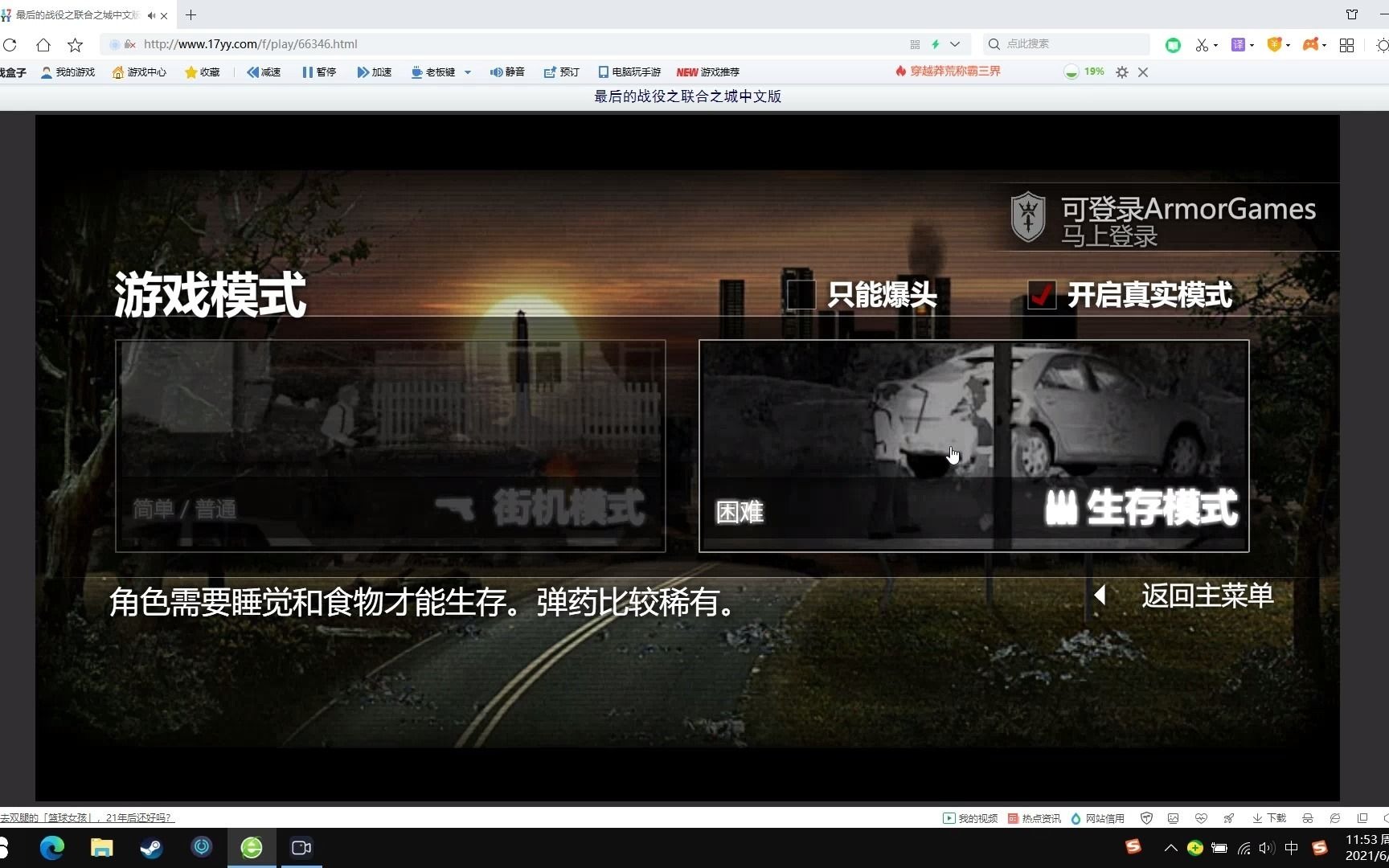Open 热点资讯 in status bar
Viewport: 1389px width, 868px height.
point(1035,818)
